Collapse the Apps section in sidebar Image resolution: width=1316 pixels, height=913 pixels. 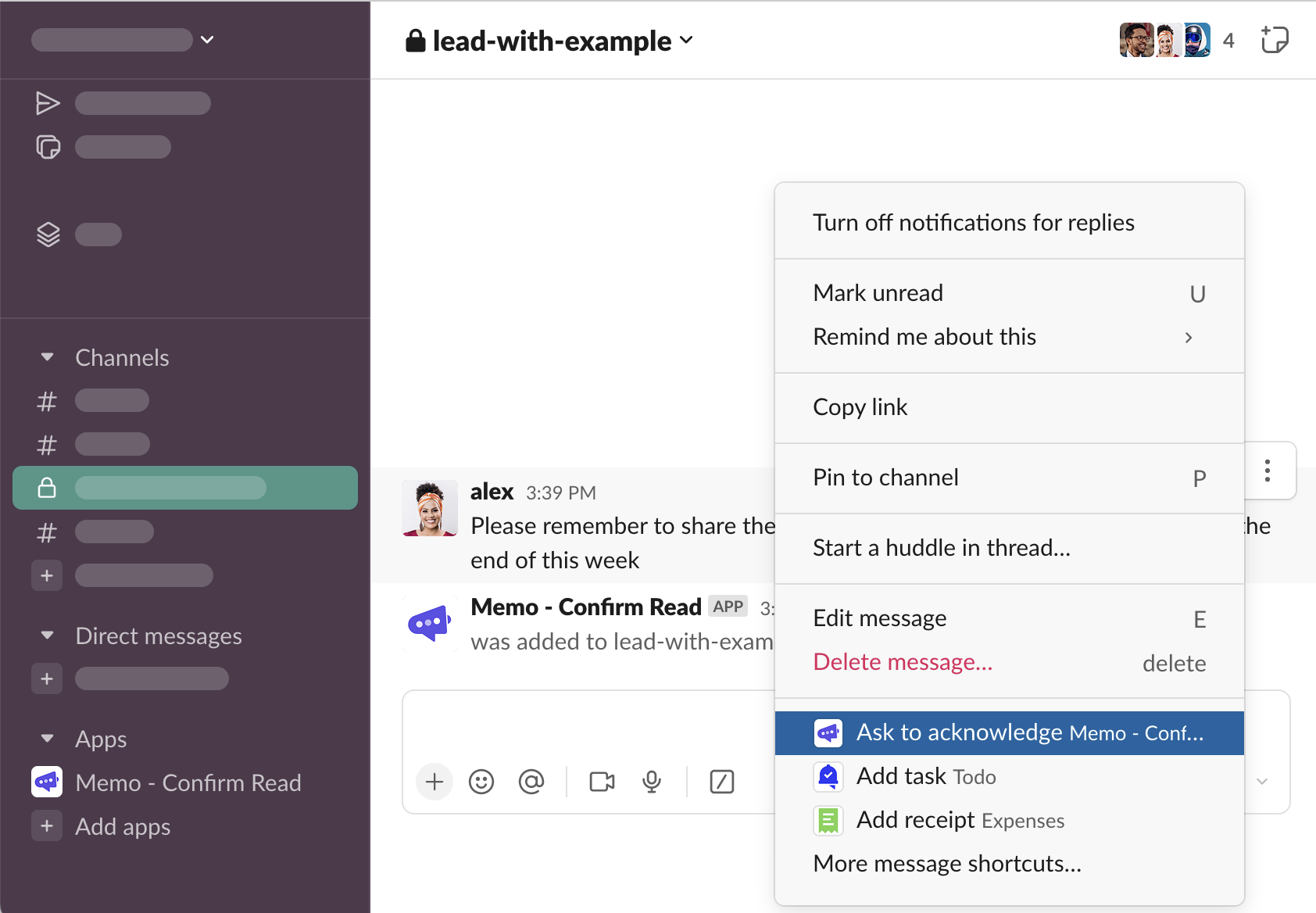click(48, 739)
